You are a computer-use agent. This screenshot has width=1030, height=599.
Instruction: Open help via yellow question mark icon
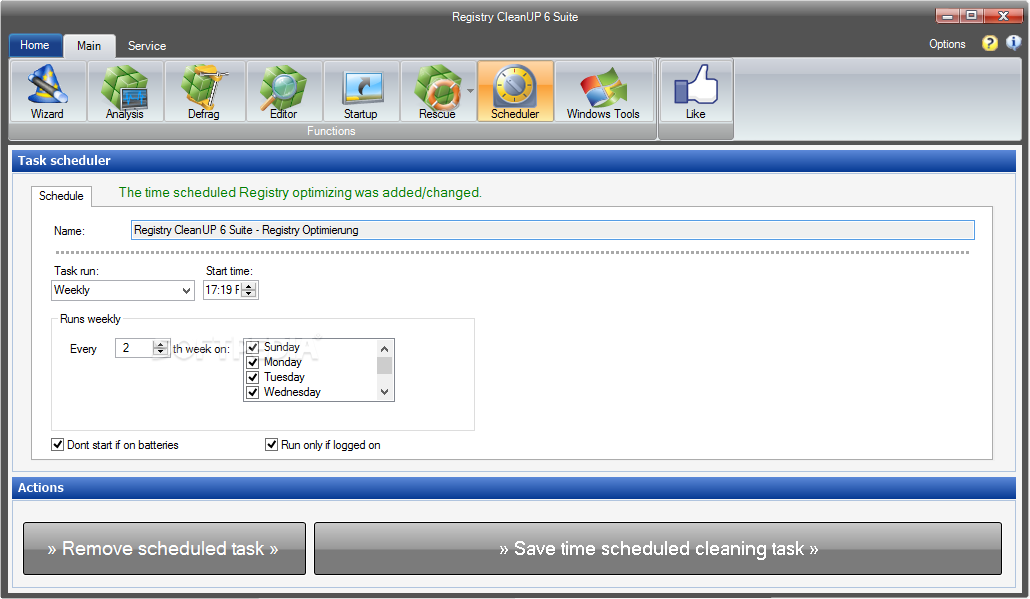pos(989,43)
